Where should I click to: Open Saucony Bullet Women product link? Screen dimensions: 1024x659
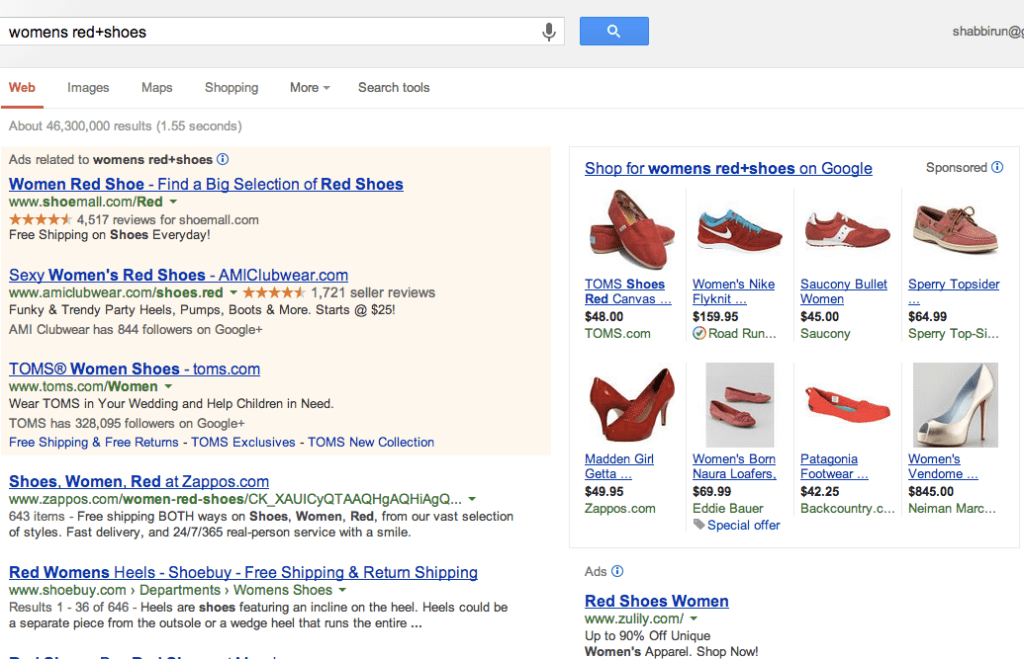(844, 291)
